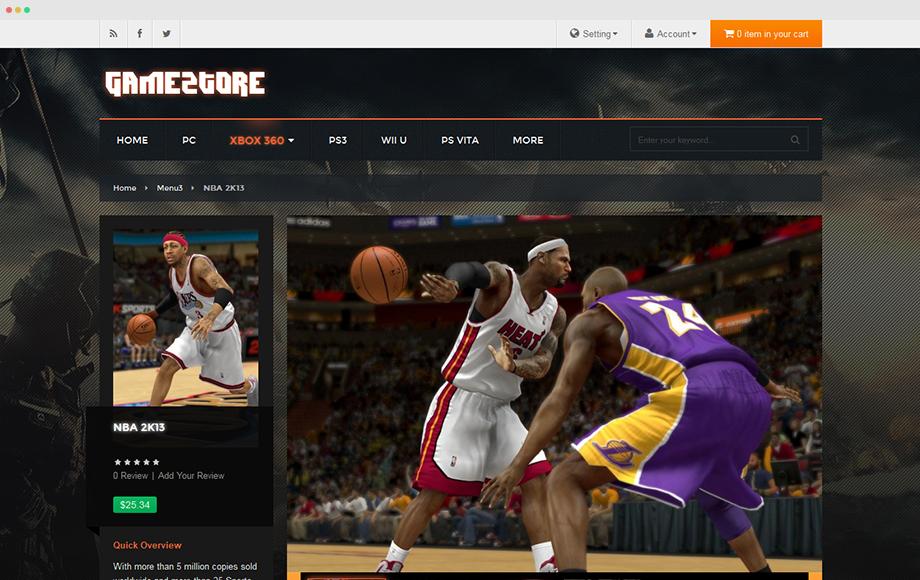Select the PS3 menu item

337,140
